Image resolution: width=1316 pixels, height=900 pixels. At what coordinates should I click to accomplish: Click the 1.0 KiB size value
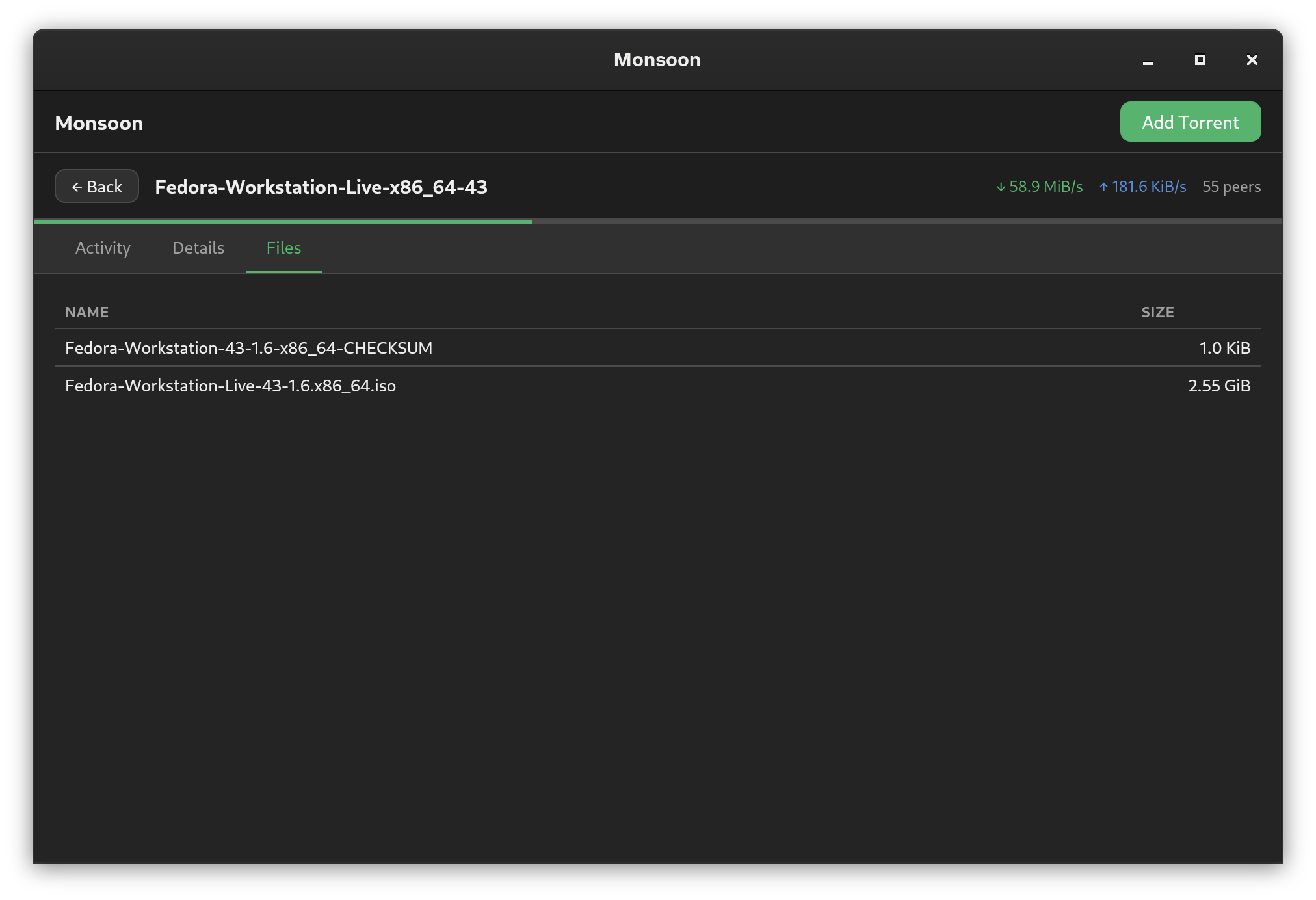point(1224,348)
